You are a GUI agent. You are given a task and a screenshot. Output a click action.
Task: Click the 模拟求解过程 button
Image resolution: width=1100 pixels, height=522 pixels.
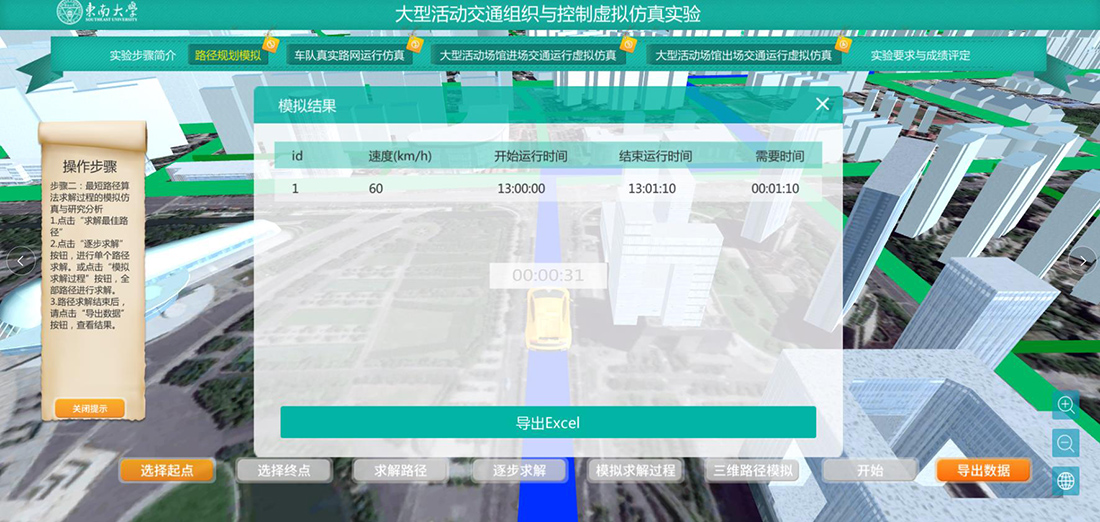tap(635, 471)
